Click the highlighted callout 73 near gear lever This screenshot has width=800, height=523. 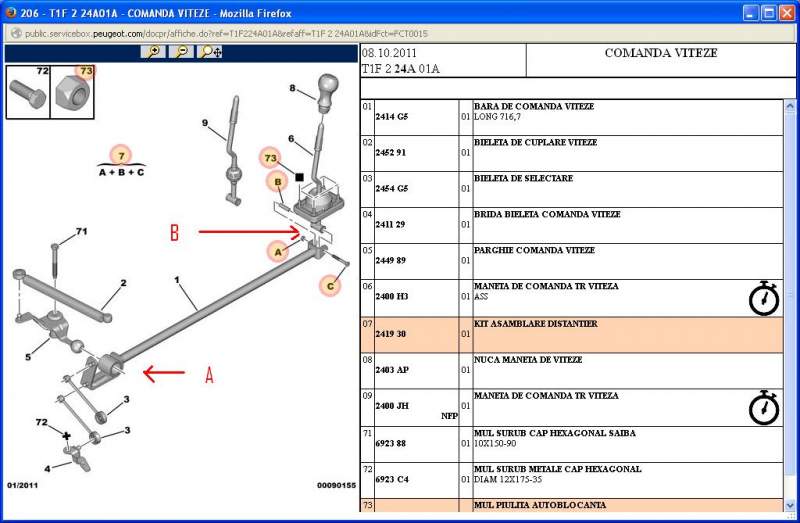270,158
